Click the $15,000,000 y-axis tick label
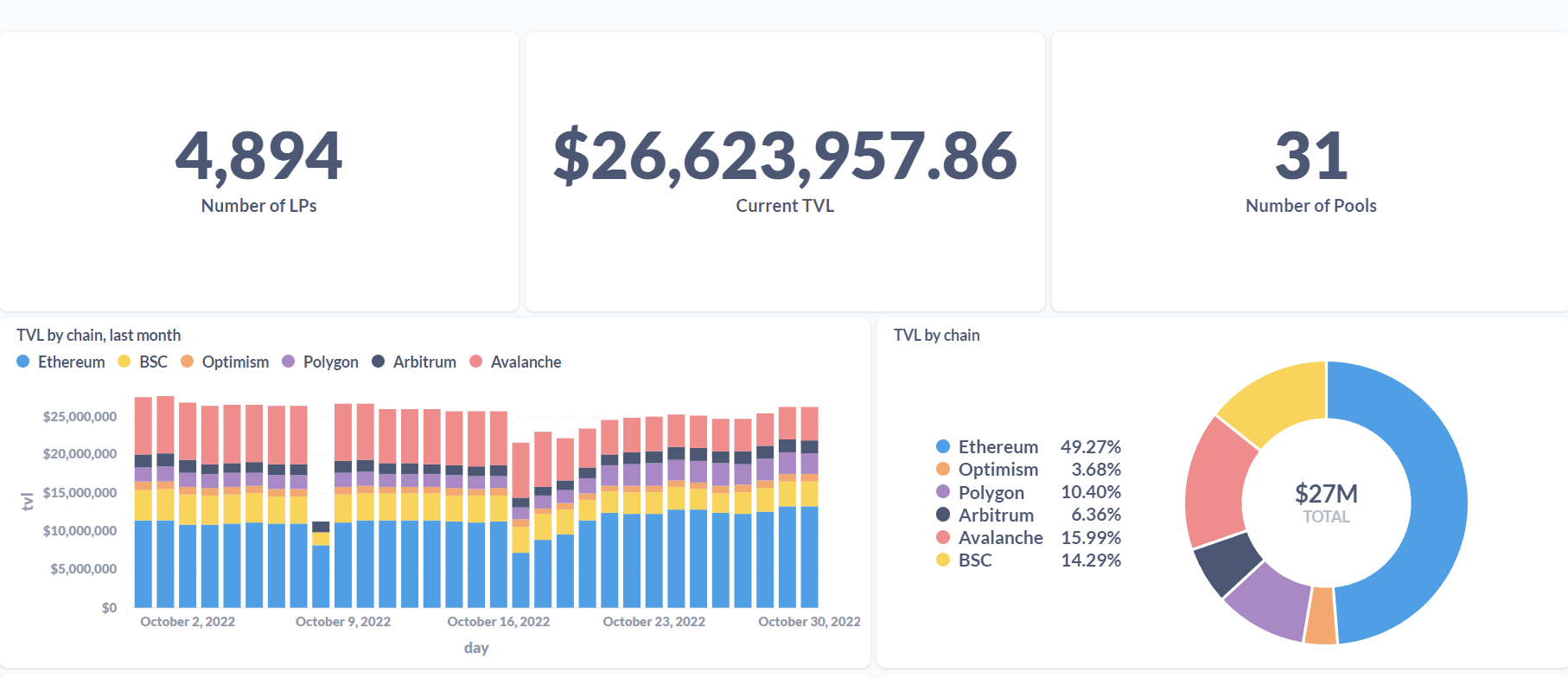The image size is (1568, 679). click(x=80, y=493)
